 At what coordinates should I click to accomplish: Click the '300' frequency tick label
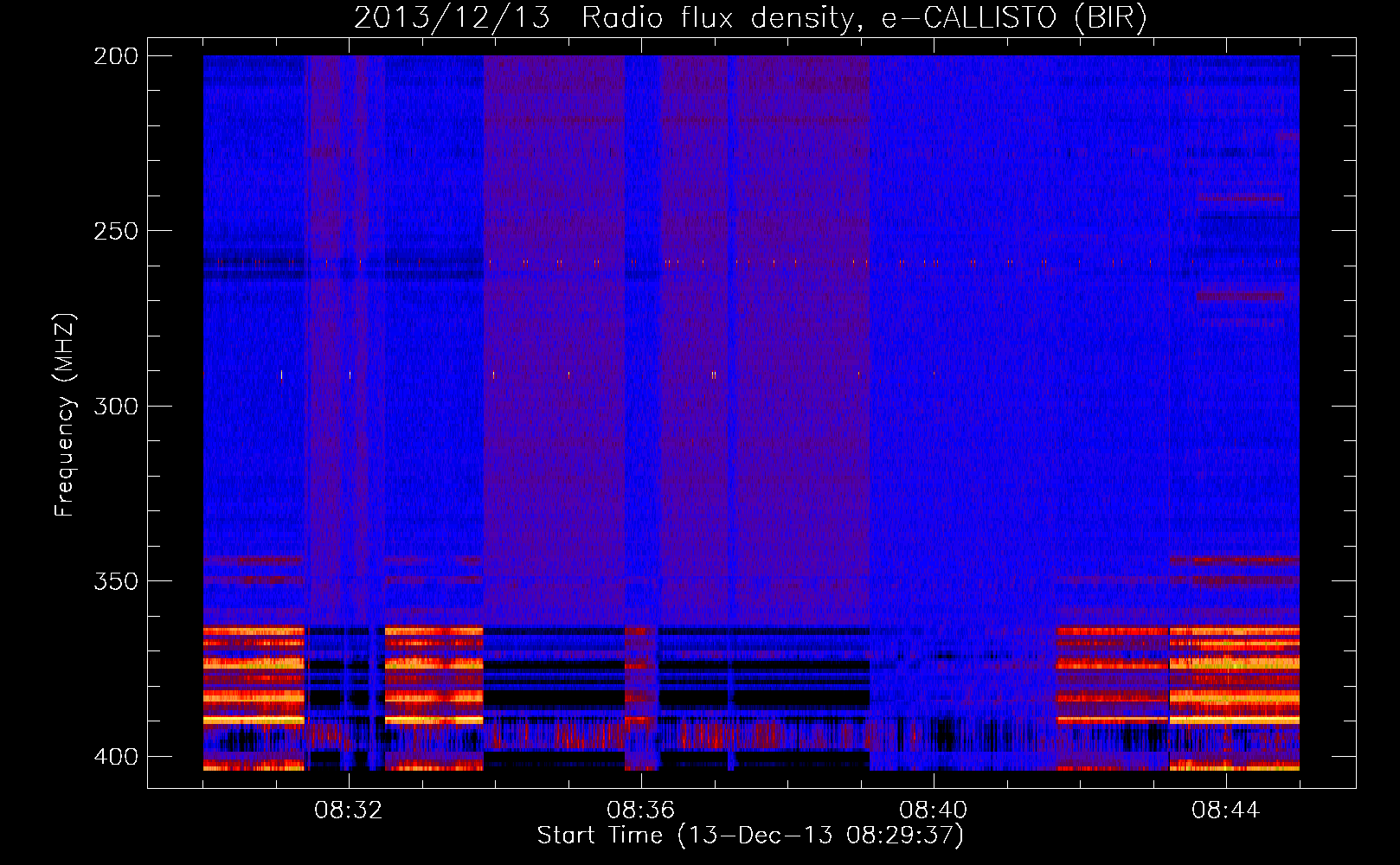tap(115, 406)
